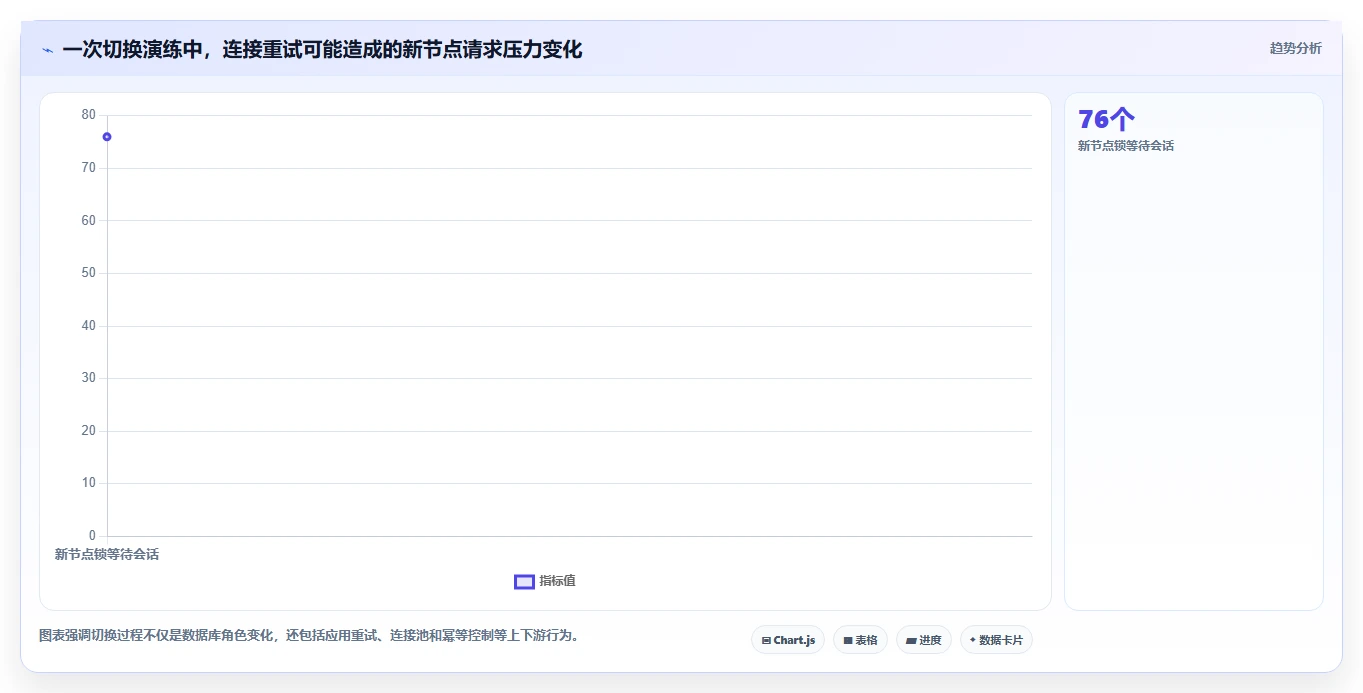
Task: Click the y-axis tick 60
Action: (x=89, y=220)
